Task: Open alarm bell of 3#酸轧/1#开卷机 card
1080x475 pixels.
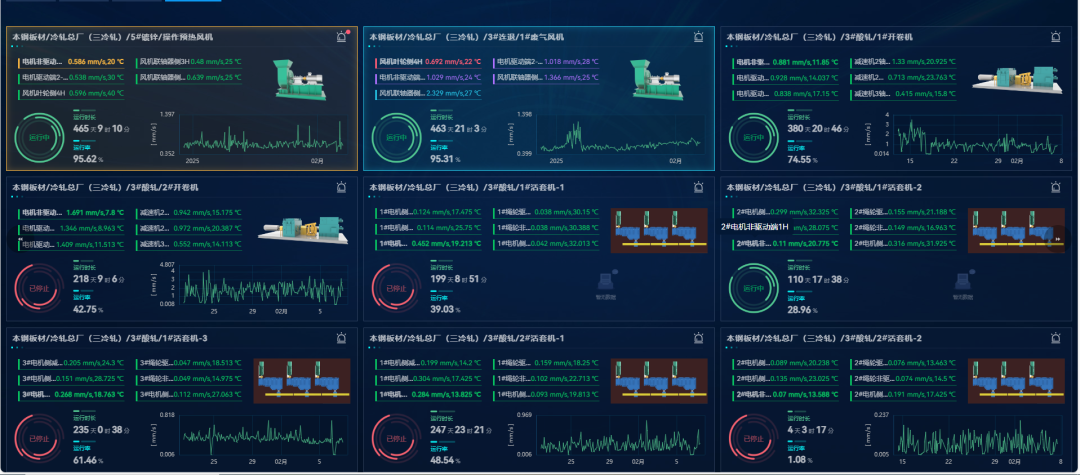Action: click(x=1055, y=37)
